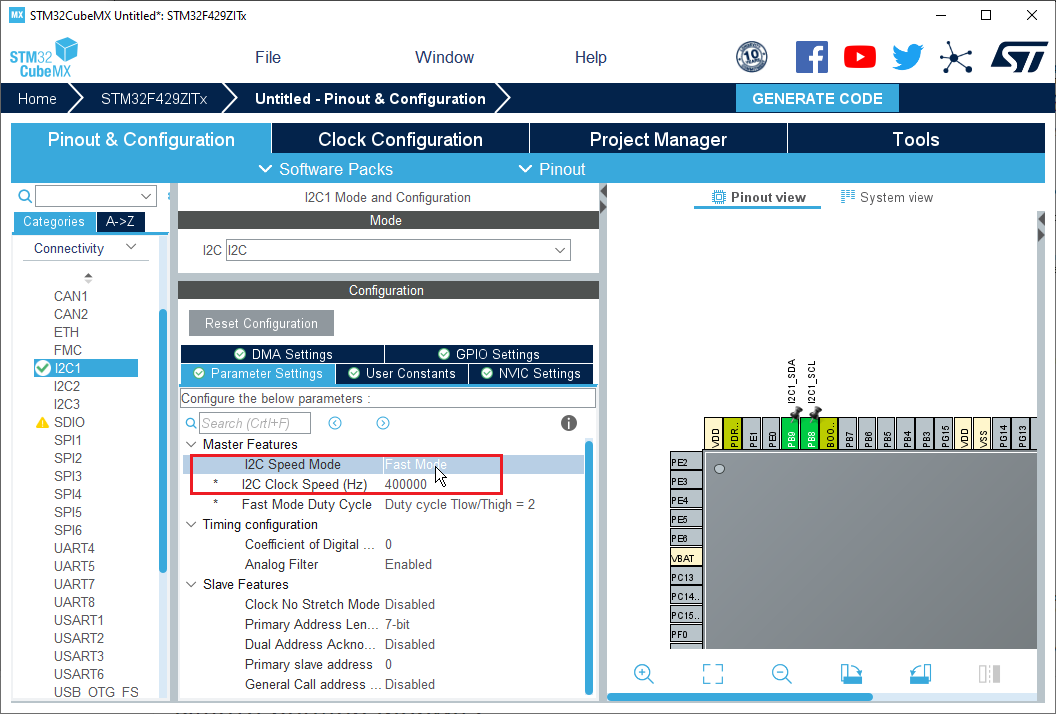Open the Facebook link icon
The height and width of the screenshot is (714, 1056).
coord(812,57)
